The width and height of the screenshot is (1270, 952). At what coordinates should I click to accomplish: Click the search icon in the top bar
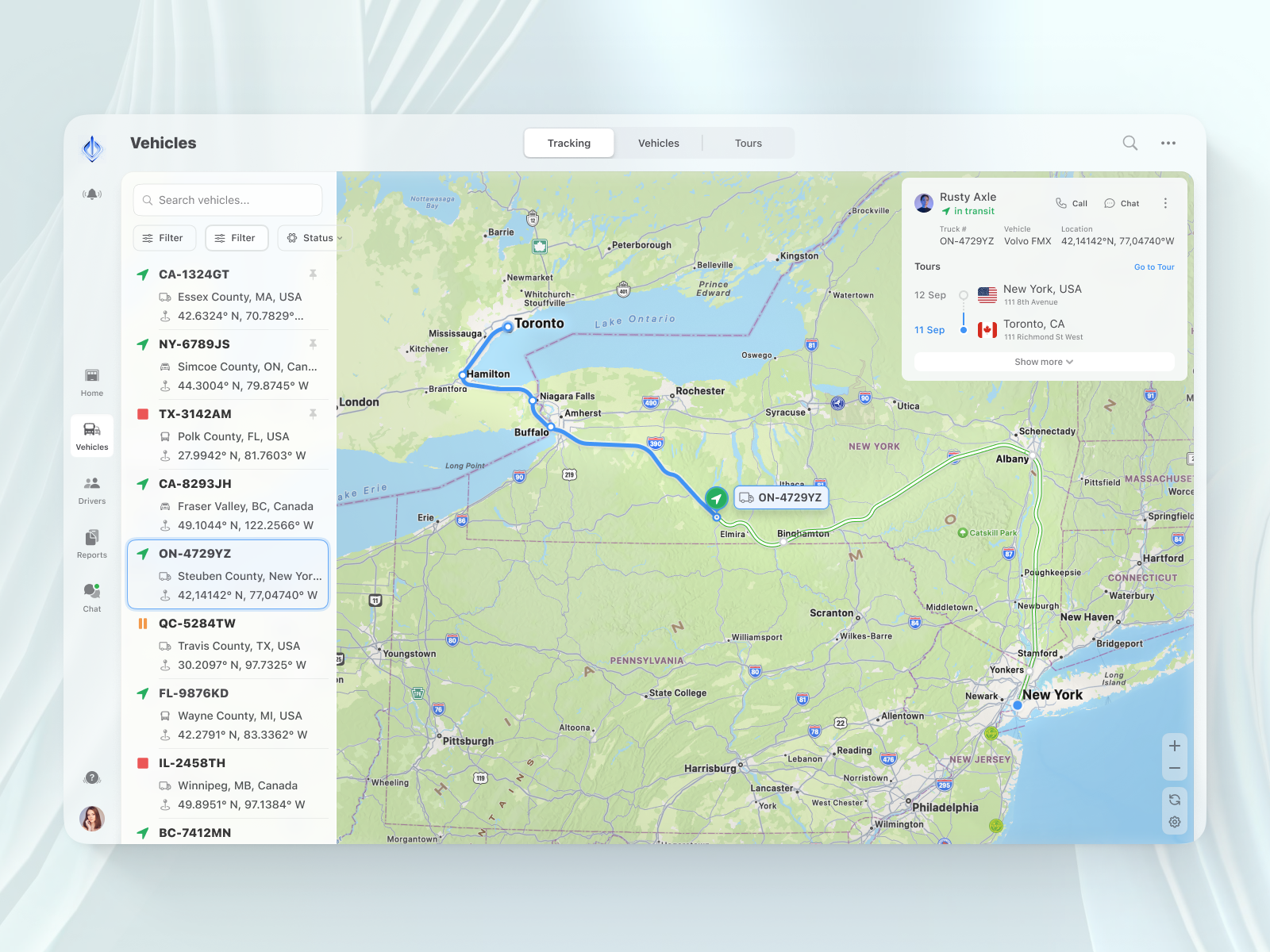[x=1130, y=143]
